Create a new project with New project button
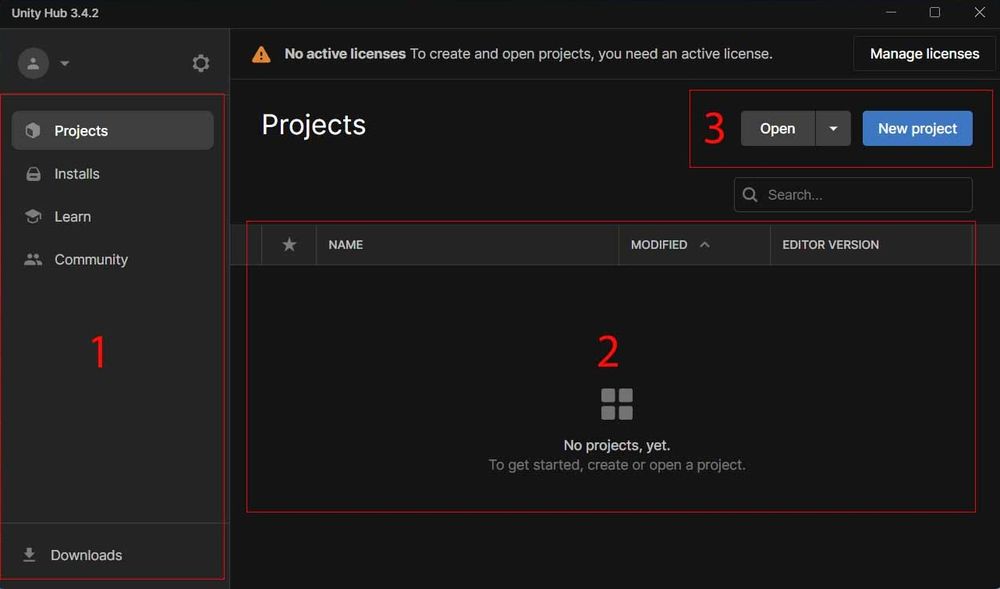The width and height of the screenshot is (1000, 589). point(917,128)
